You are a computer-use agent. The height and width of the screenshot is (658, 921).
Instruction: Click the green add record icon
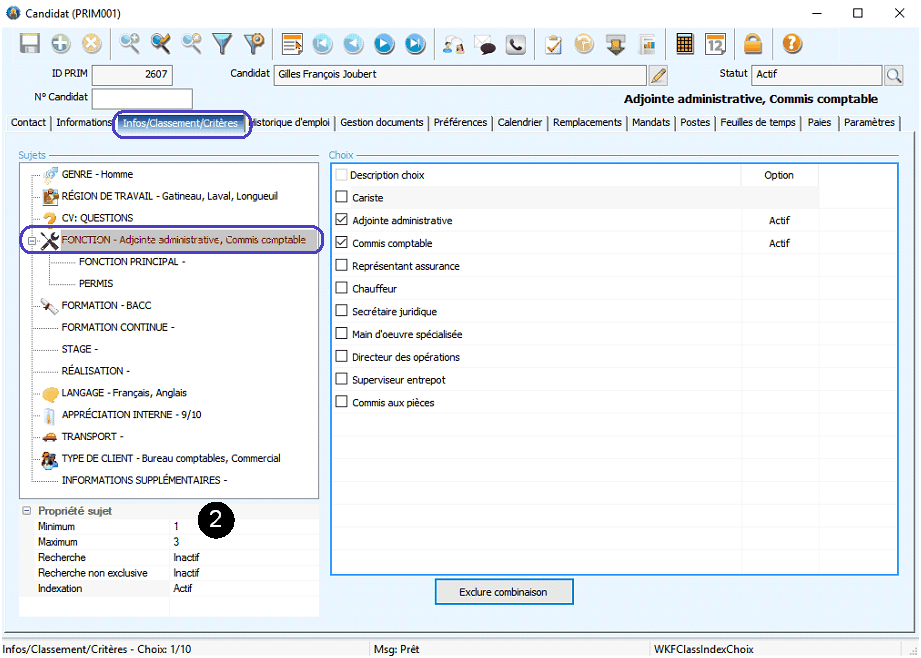tap(61, 44)
